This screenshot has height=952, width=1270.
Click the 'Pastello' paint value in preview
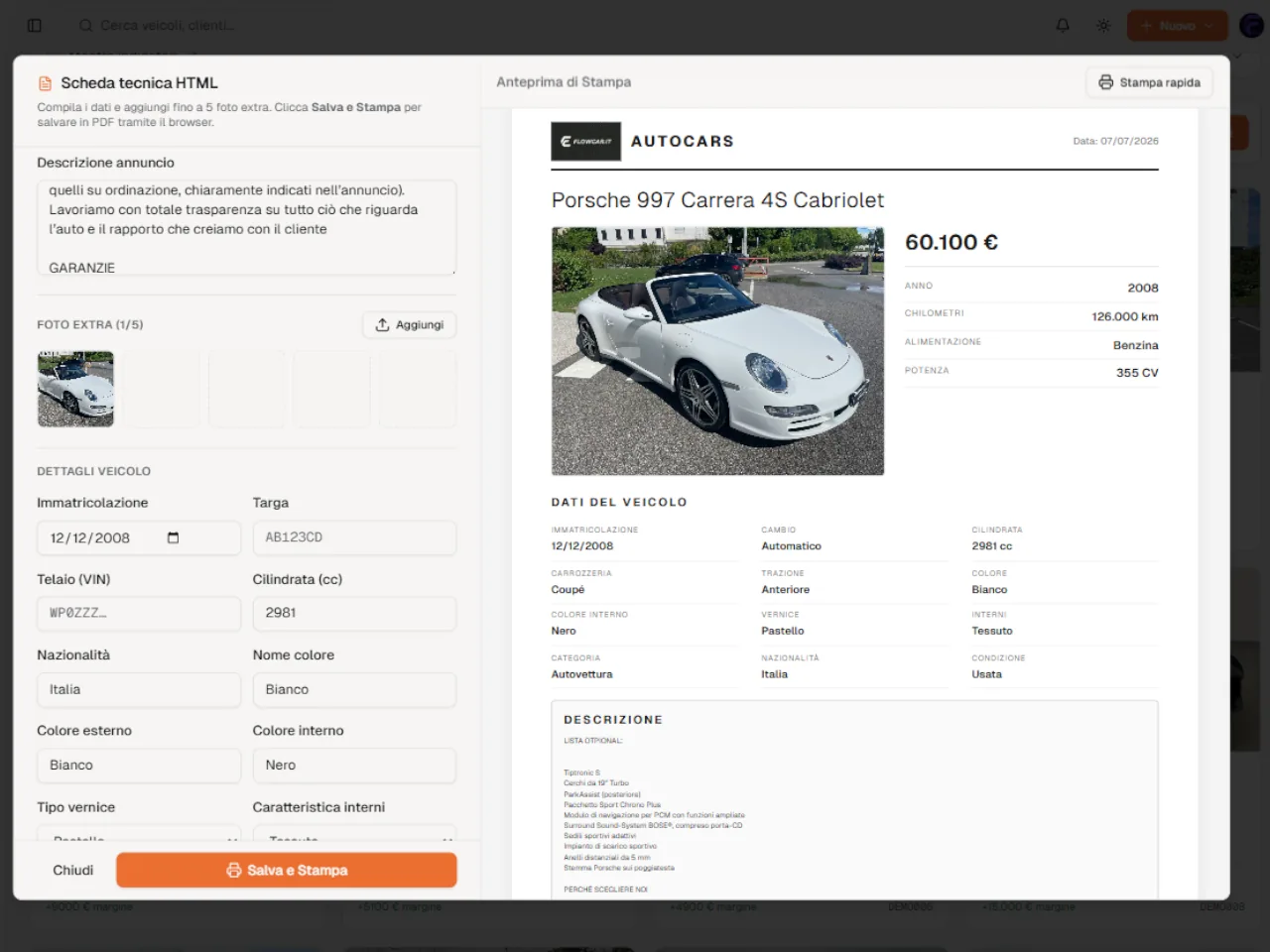(783, 631)
